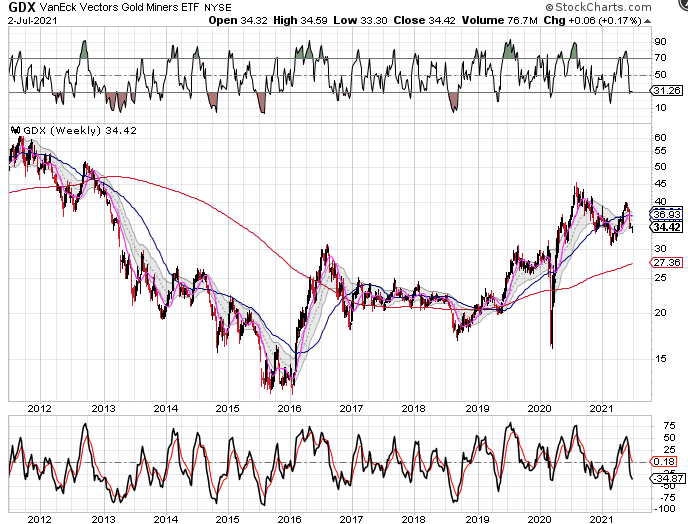Image resolution: width=688 pixels, height=524 pixels.
Task: Click the 34.42 last price tag
Action: (x=664, y=227)
